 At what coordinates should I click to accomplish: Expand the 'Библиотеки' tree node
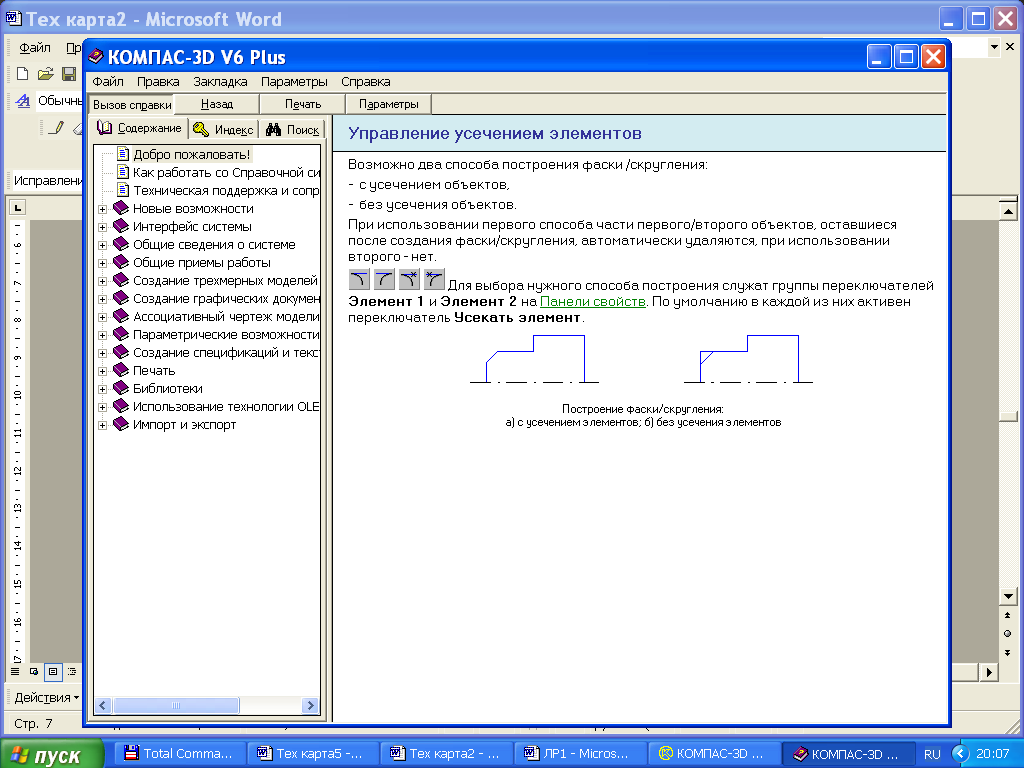(103, 389)
